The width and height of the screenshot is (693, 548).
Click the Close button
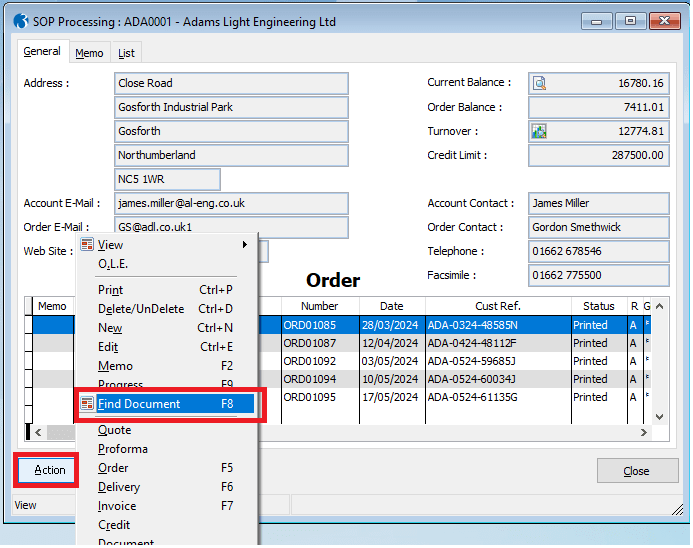pos(636,471)
